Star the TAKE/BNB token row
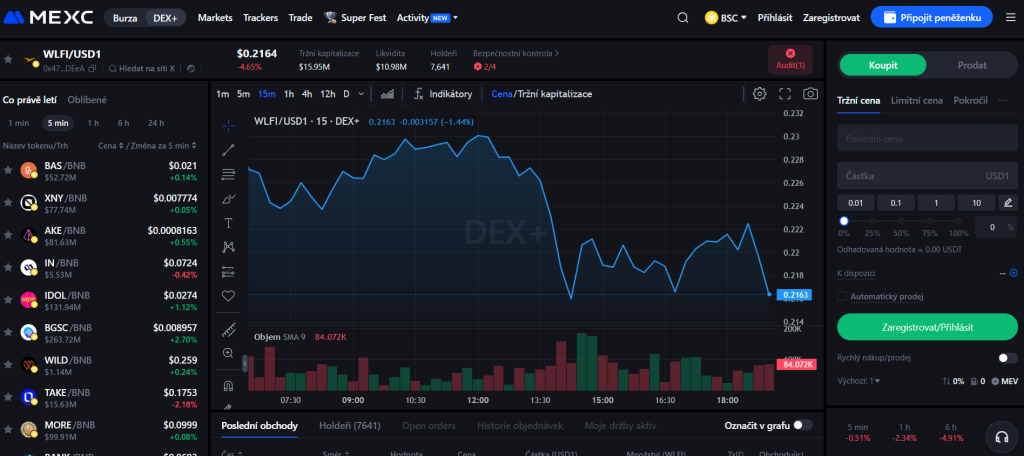The image size is (1024, 456). (8, 397)
